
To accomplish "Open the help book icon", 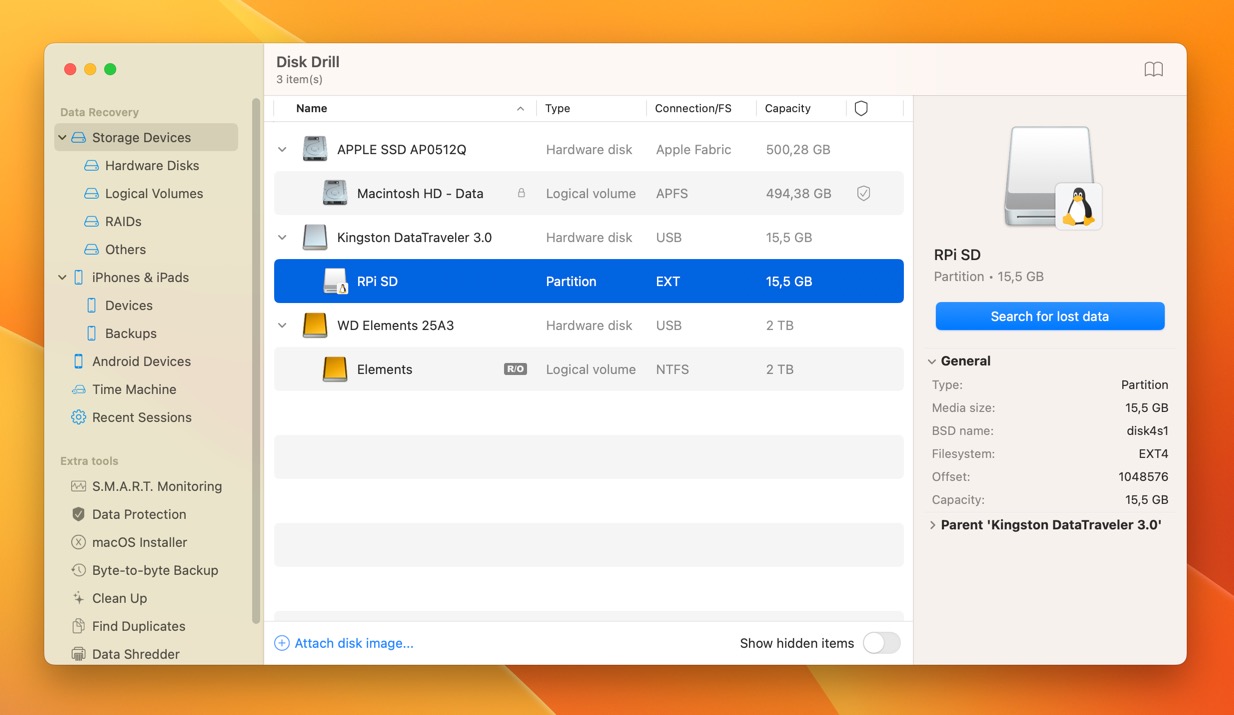I will click(1153, 70).
